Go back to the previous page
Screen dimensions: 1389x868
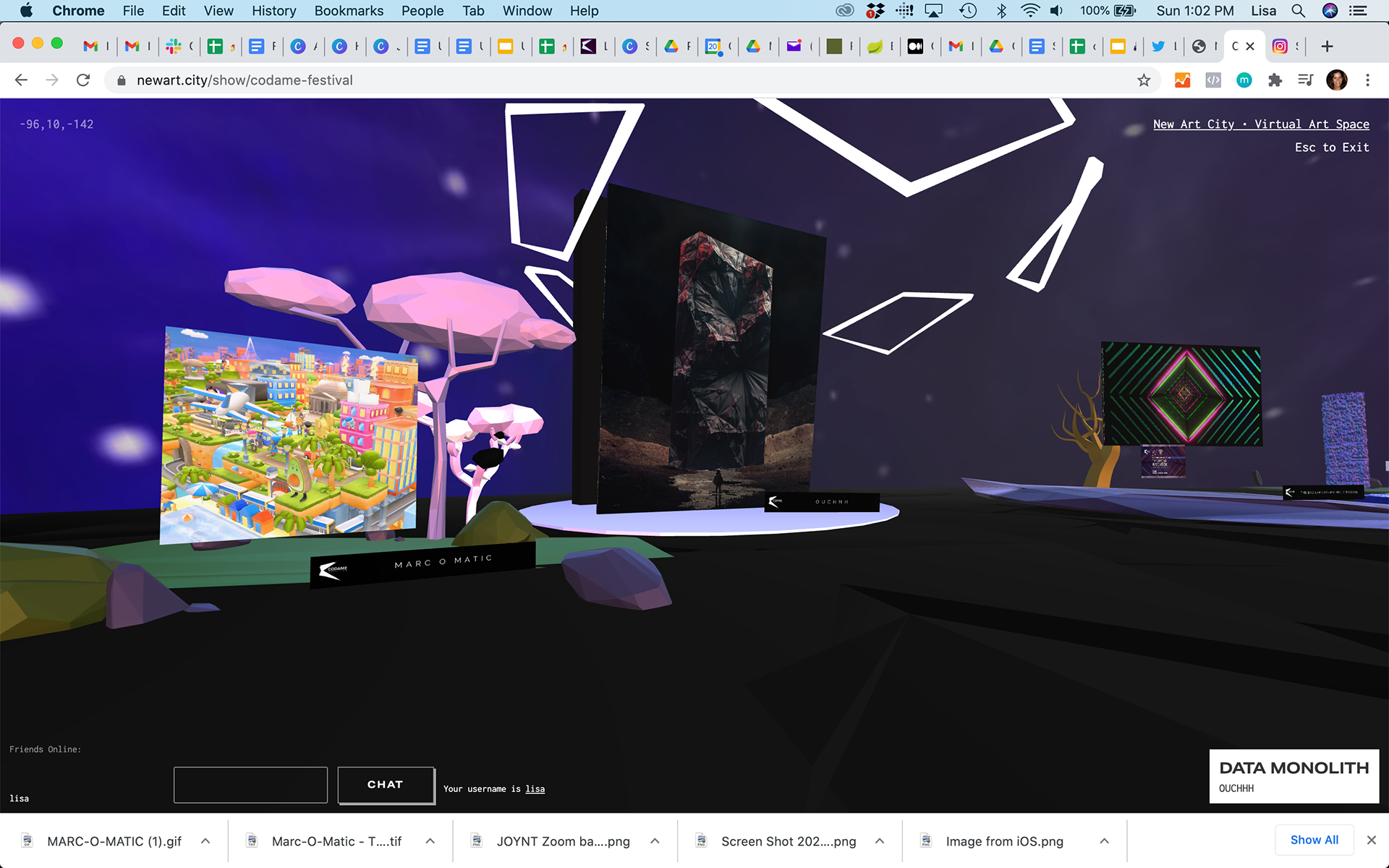pyautogui.click(x=21, y=80)
